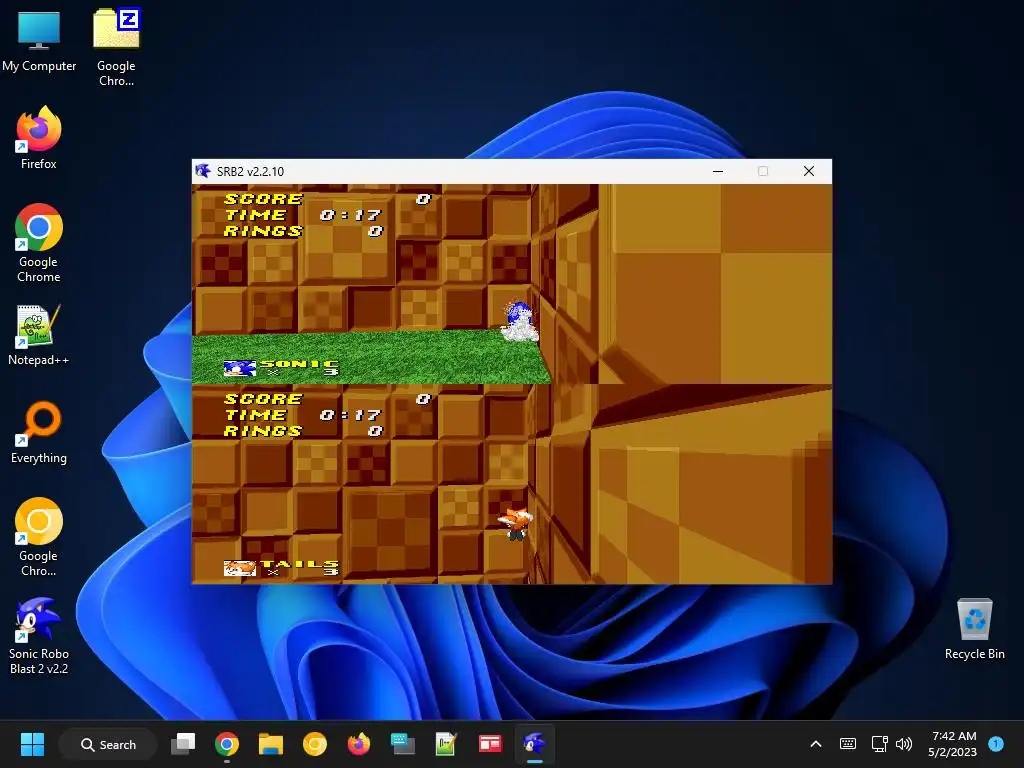Close the SRB2 v2.2.10 window
Viewport: 1024px width, 768px height.
808,171
